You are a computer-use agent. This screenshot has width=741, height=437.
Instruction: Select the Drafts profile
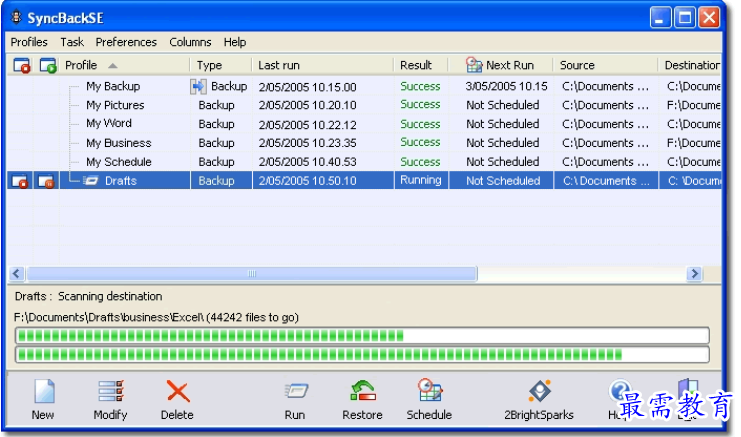coord(121,180)
